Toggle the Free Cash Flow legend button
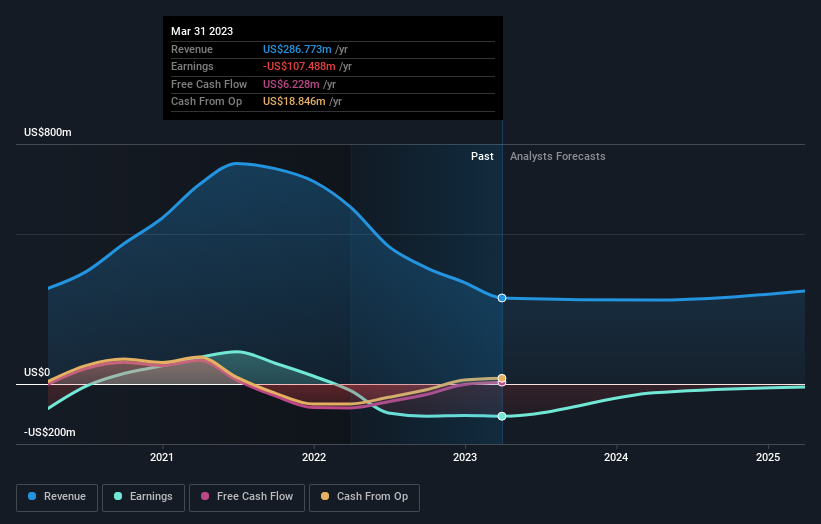The image size is (821, 524). tap(247, 497)
